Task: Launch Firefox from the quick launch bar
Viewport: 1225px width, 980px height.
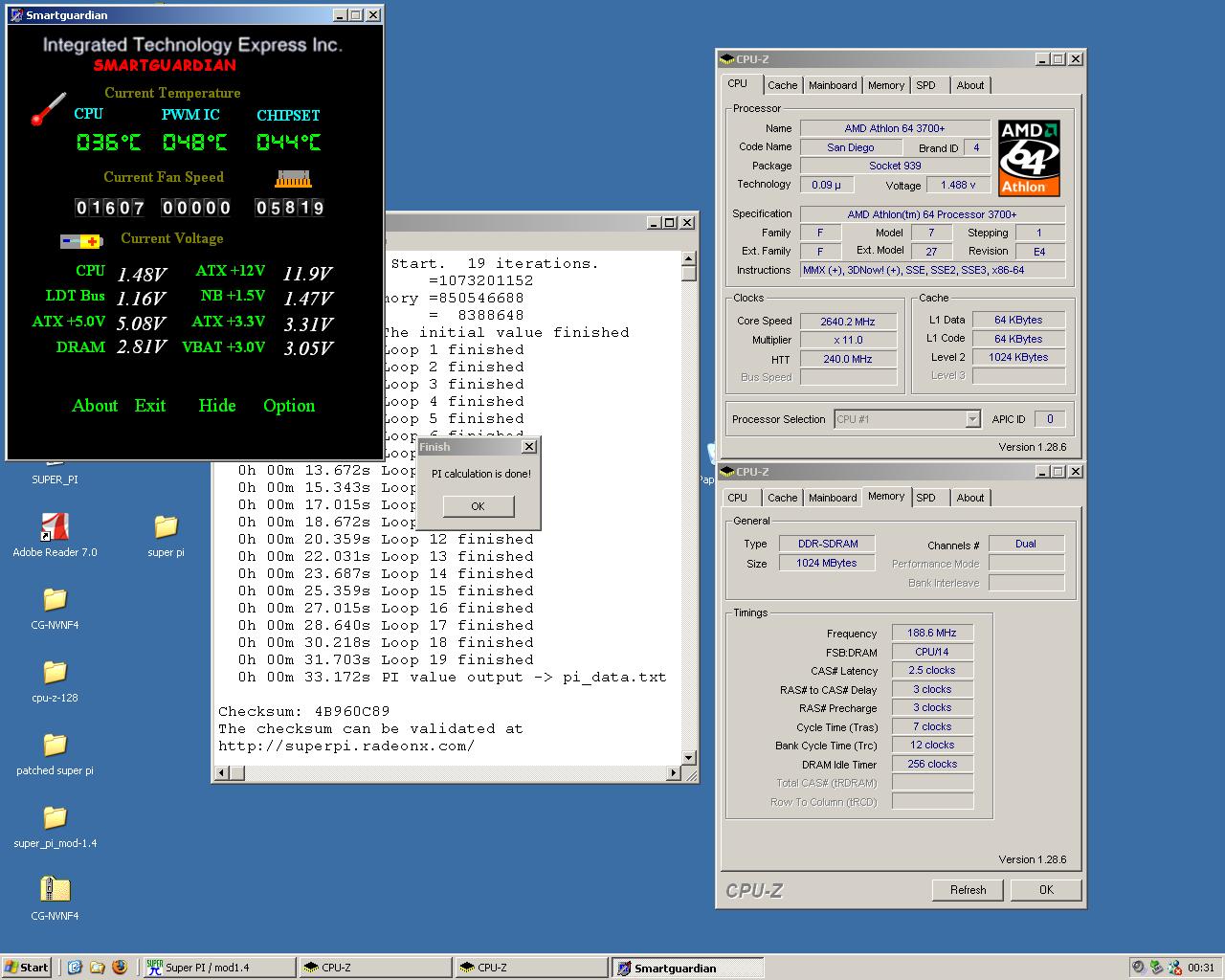Action: point(120,968)
